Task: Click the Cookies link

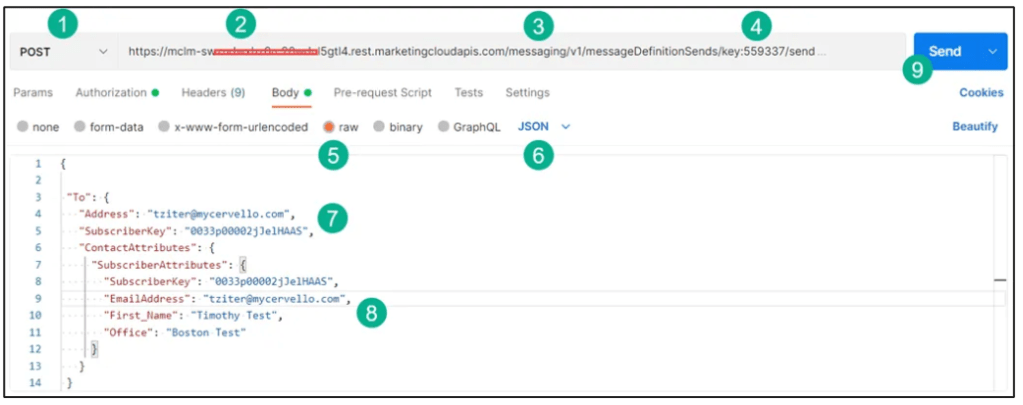Action: point(980,93)
